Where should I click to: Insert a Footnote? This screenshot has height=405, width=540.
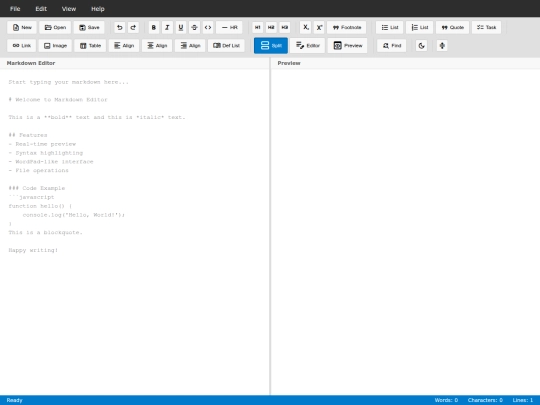click(347, 28)
